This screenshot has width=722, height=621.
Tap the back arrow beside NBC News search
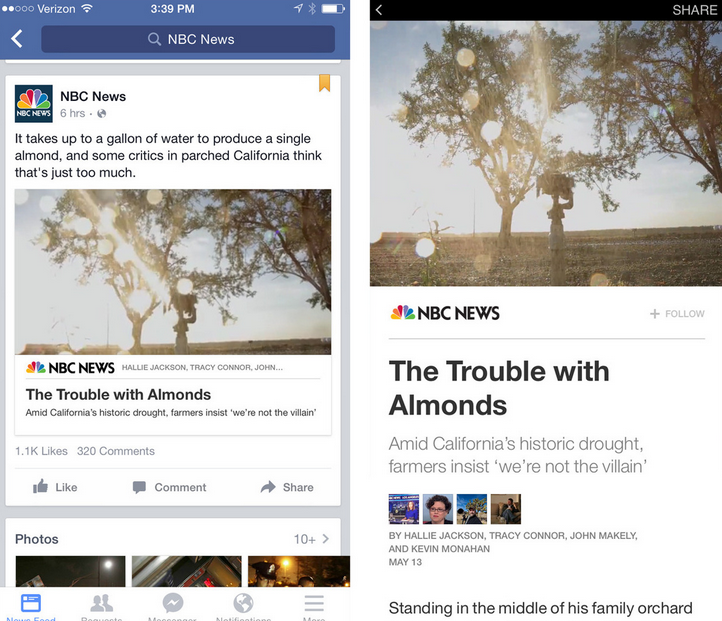[17, 39]
